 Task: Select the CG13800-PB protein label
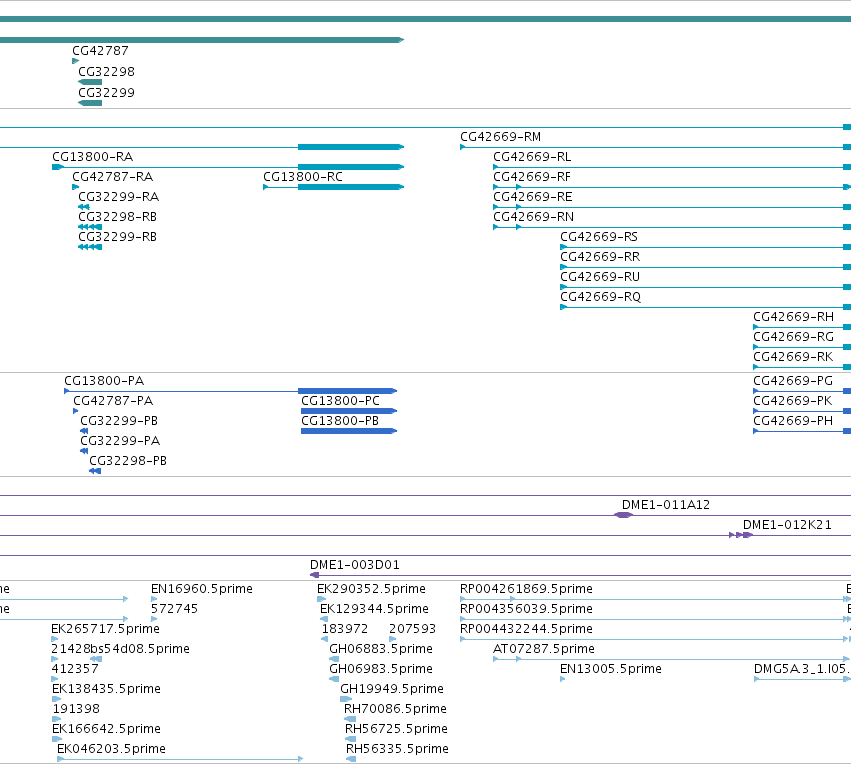(x=340, y=421)
